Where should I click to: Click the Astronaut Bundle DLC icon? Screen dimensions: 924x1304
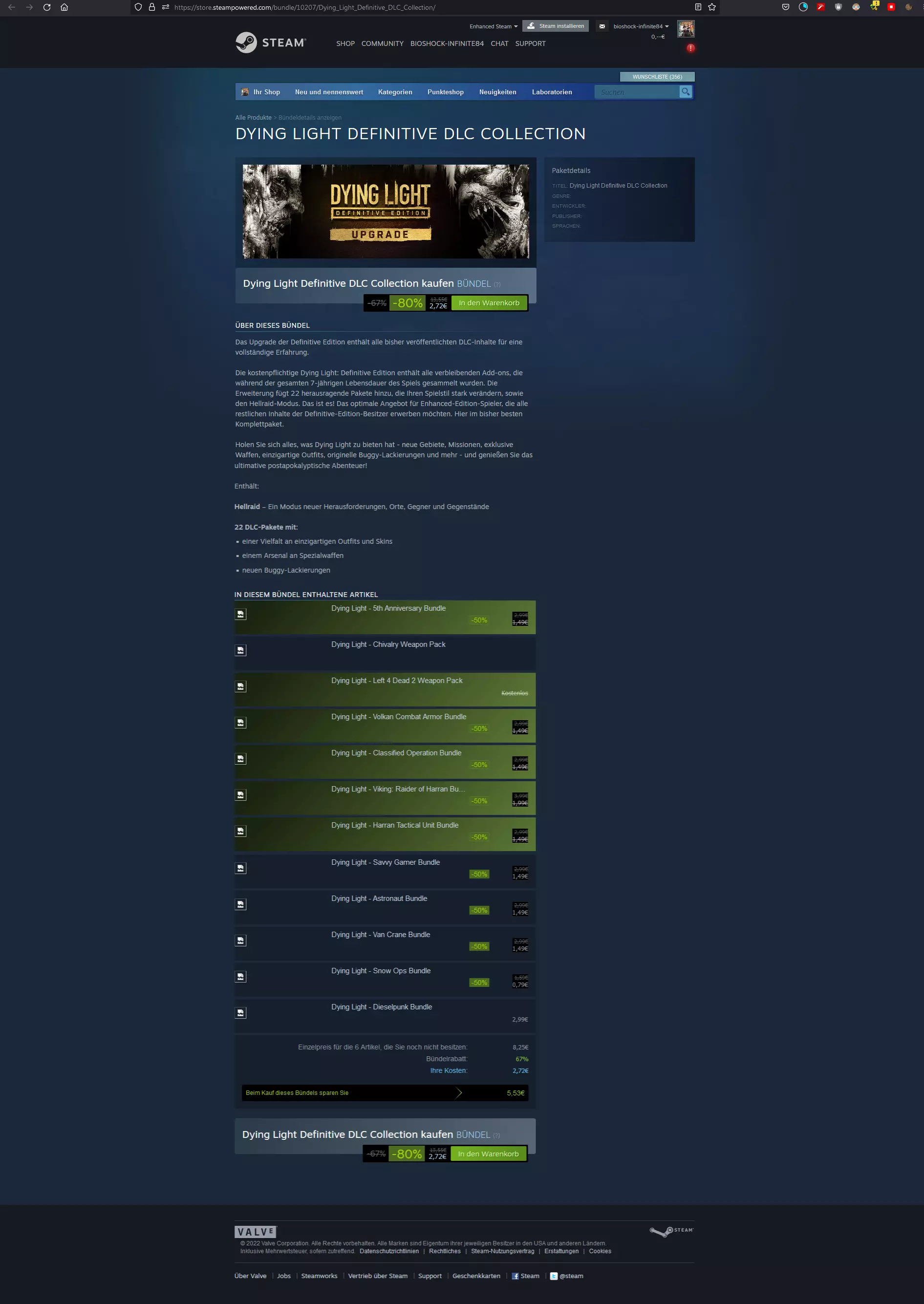241,905
